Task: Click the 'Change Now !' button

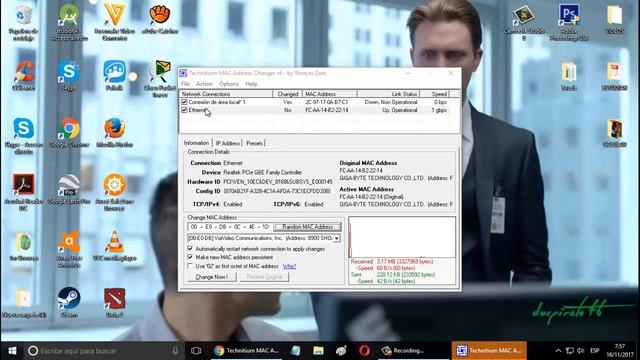Action: point(211,277)
